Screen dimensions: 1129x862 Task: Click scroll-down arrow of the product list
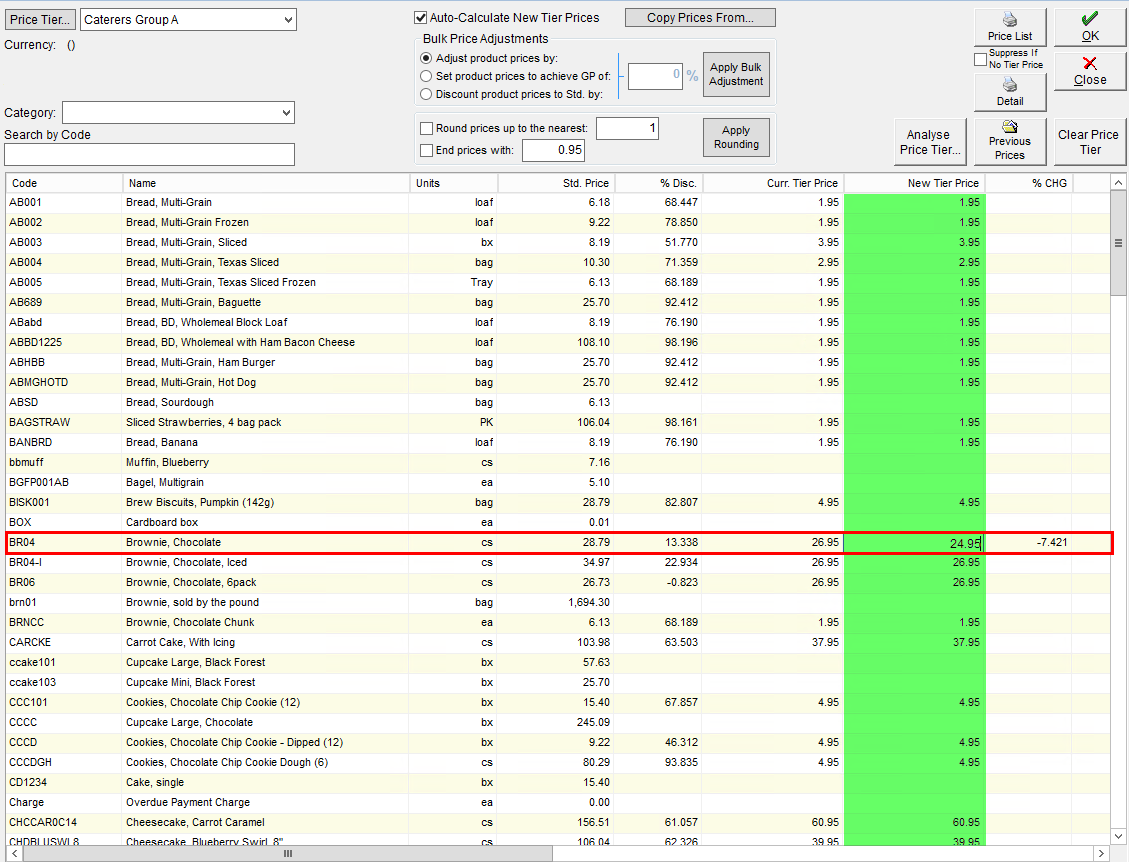click(1117, 836)
